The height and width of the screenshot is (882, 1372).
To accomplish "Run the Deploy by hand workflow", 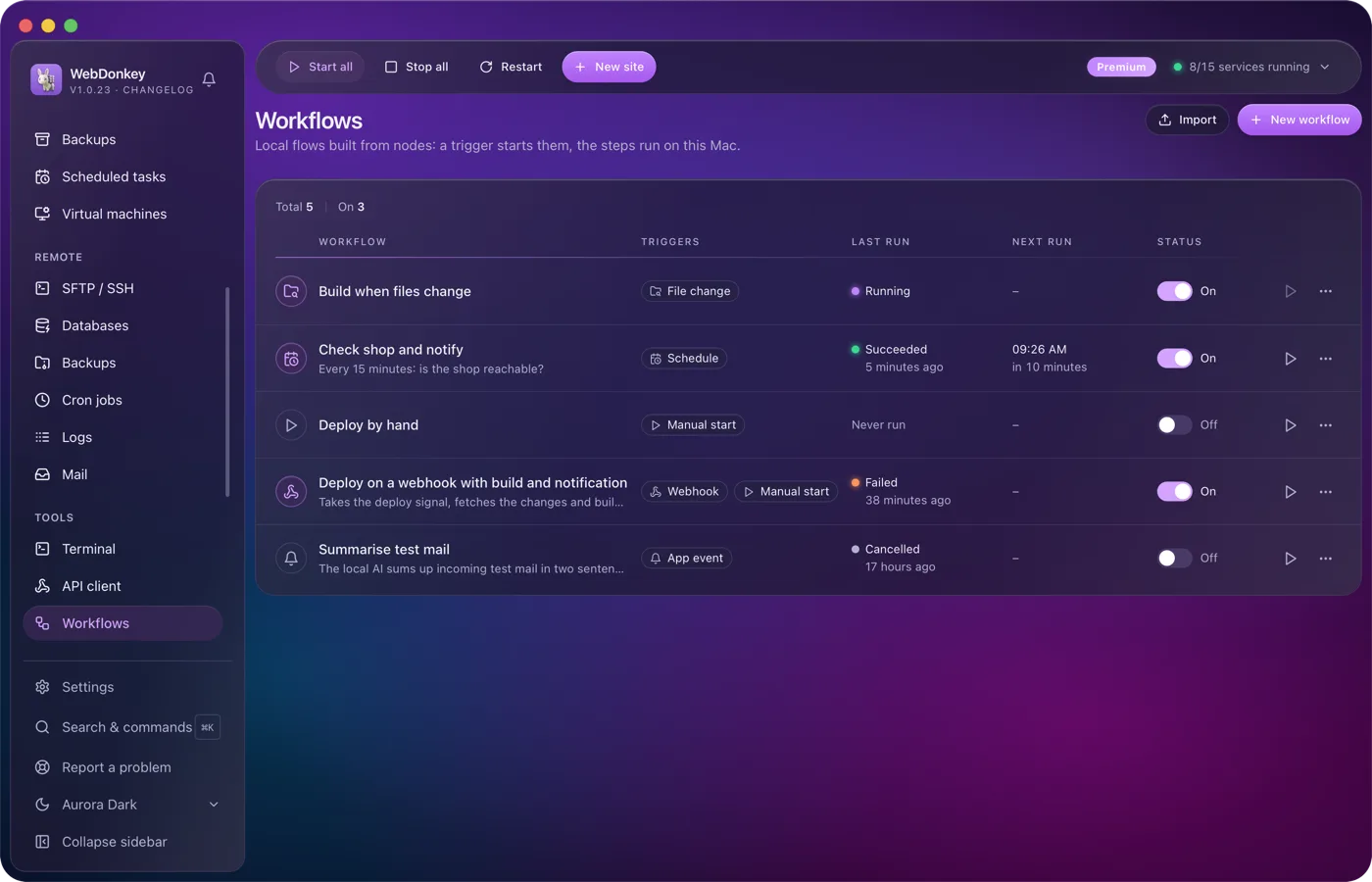I will point(1291,425).
